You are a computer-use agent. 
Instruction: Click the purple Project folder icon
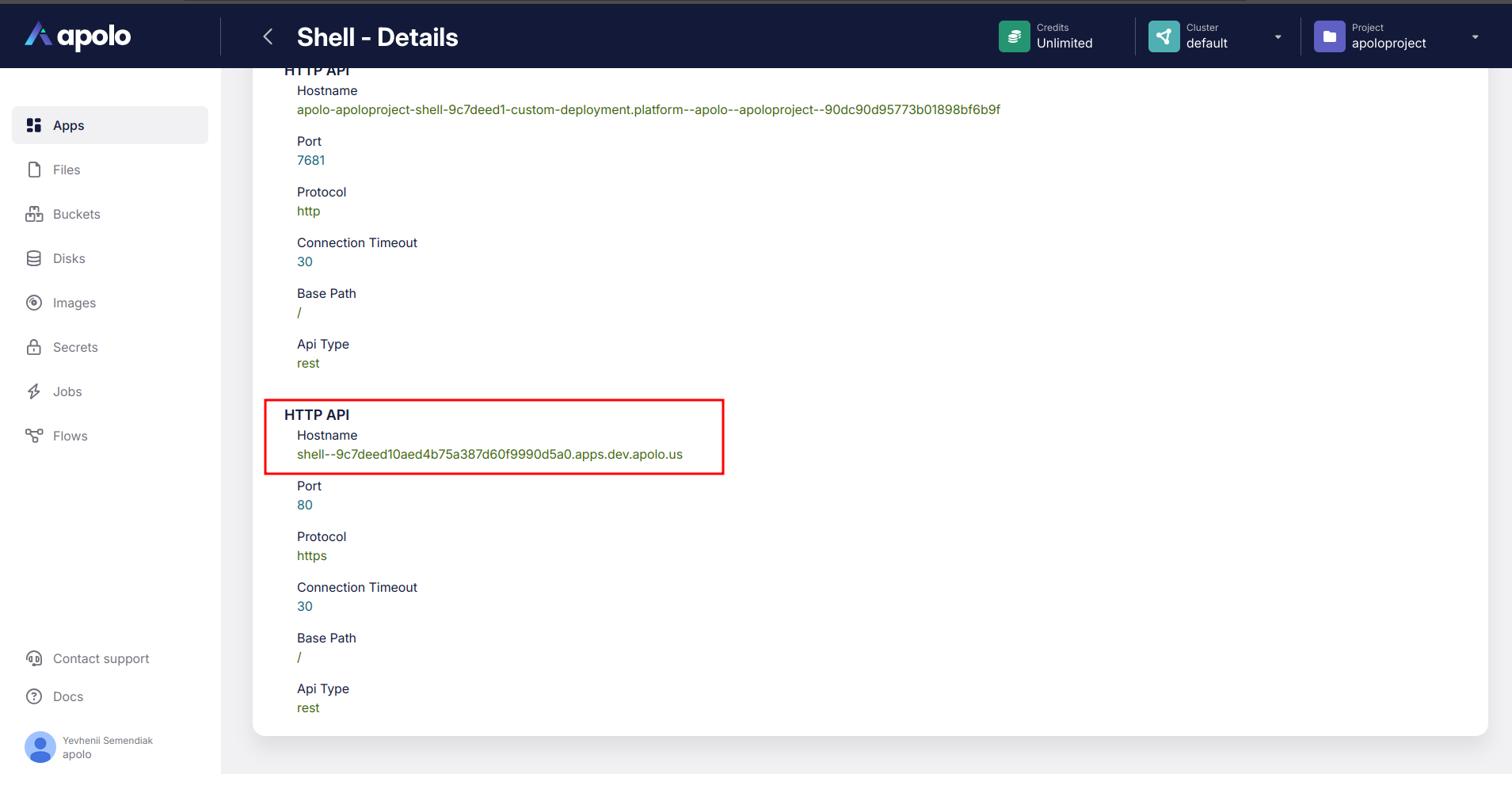[1328, 36]
